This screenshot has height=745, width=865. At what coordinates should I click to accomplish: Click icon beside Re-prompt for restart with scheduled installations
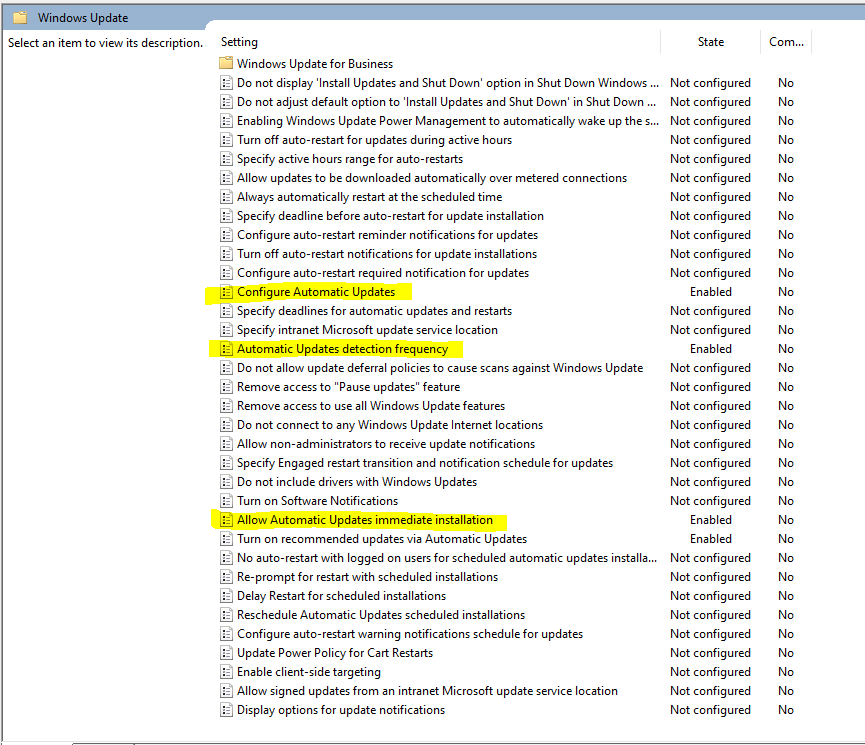(x=226, y=577)
